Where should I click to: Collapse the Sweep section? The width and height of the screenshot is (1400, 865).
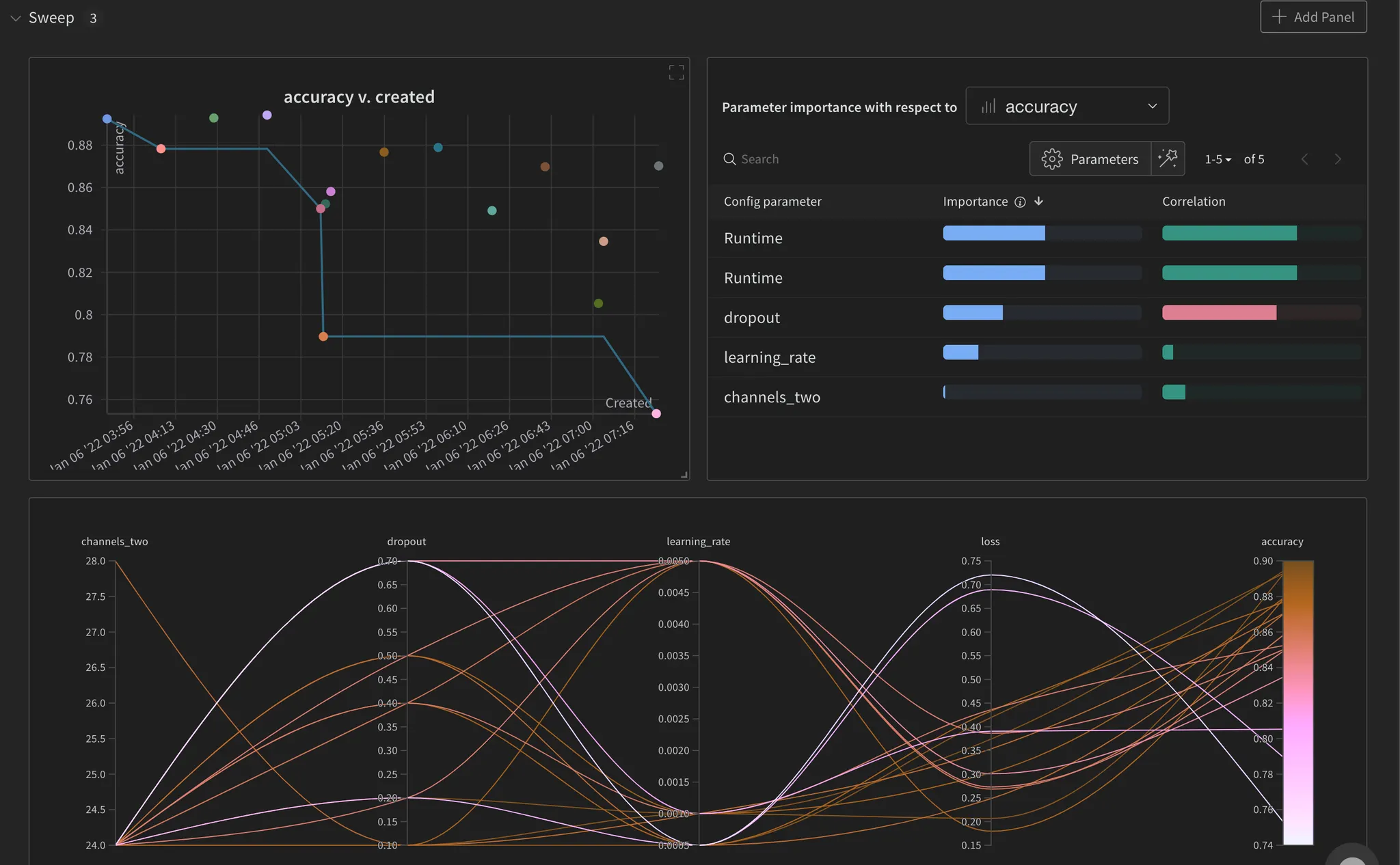click(x=16, y=18)
